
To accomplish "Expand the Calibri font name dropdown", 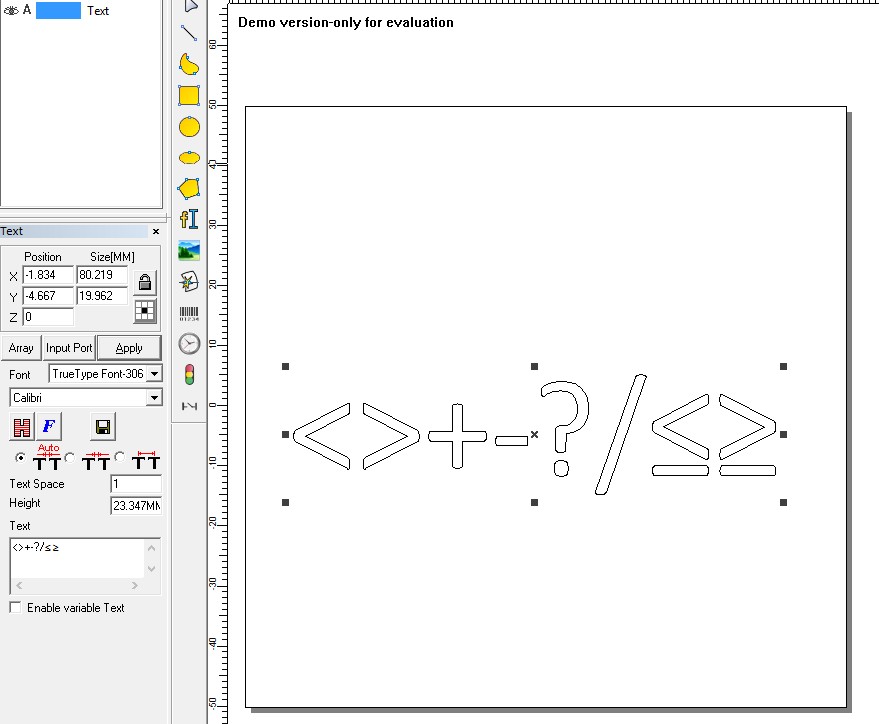I will 154,398.
